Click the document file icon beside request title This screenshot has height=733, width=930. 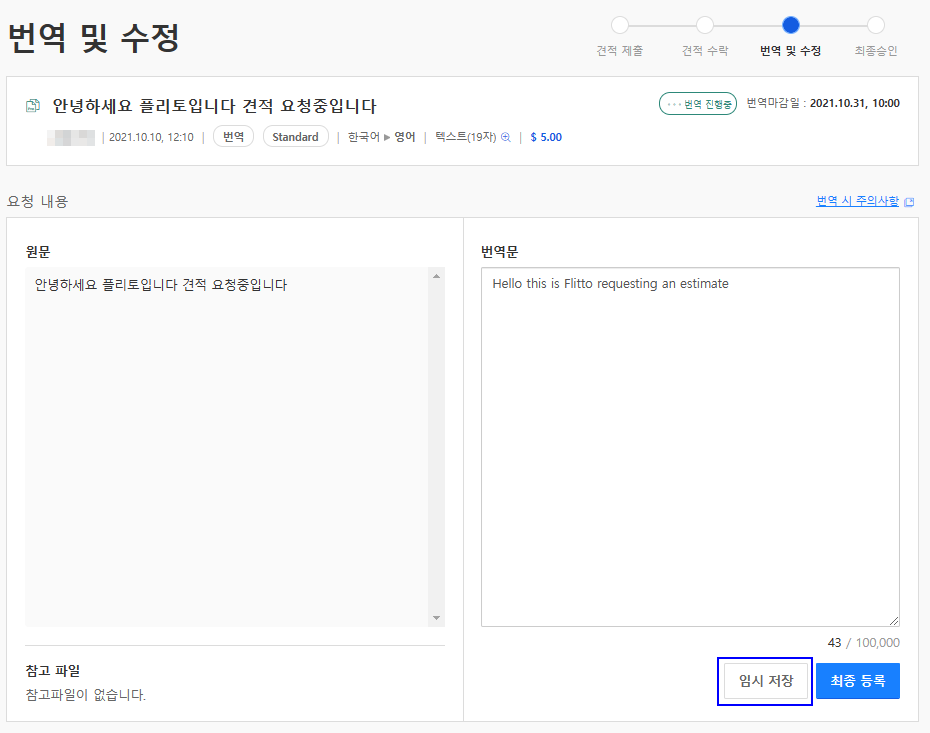point(33,106)
